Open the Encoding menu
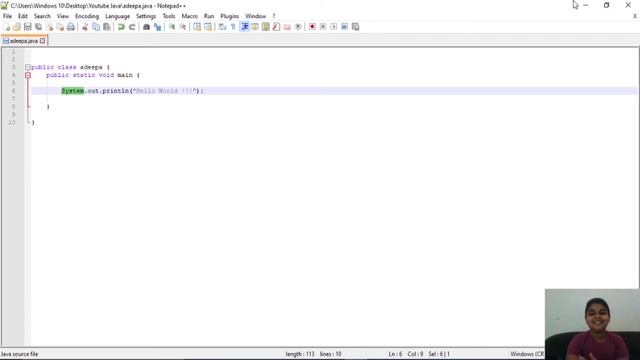Screen dimensions: 640x360 [x=87, y=16]
